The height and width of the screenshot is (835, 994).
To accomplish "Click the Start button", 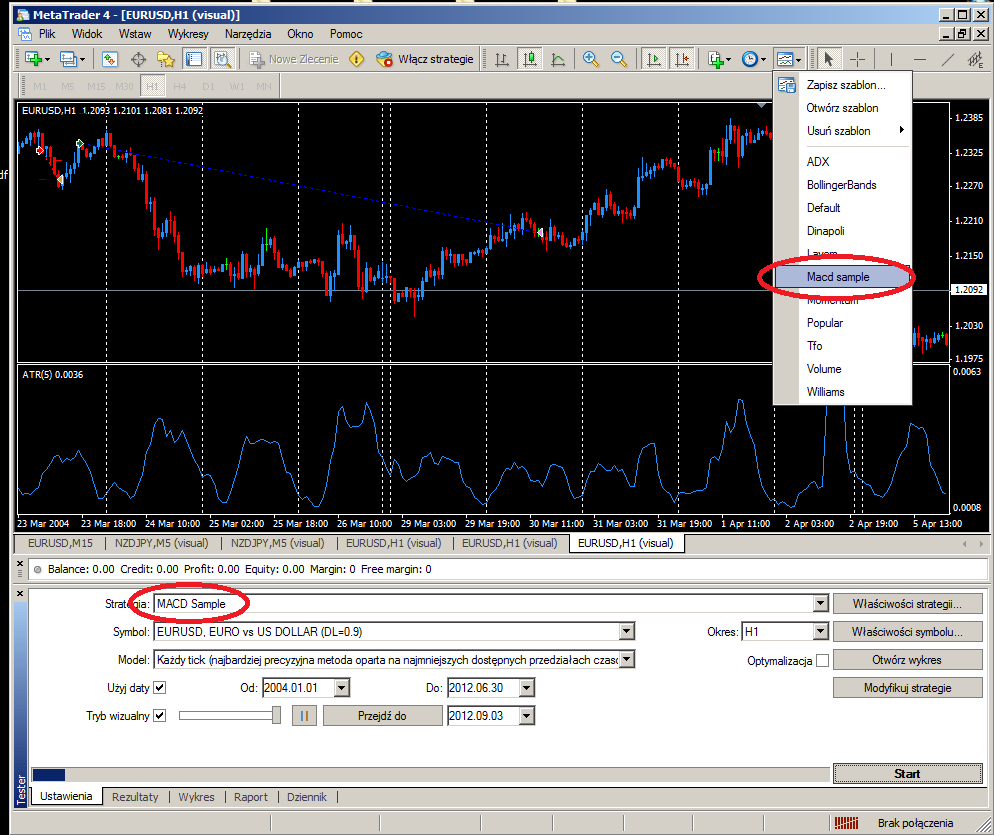I will (907, 774).
